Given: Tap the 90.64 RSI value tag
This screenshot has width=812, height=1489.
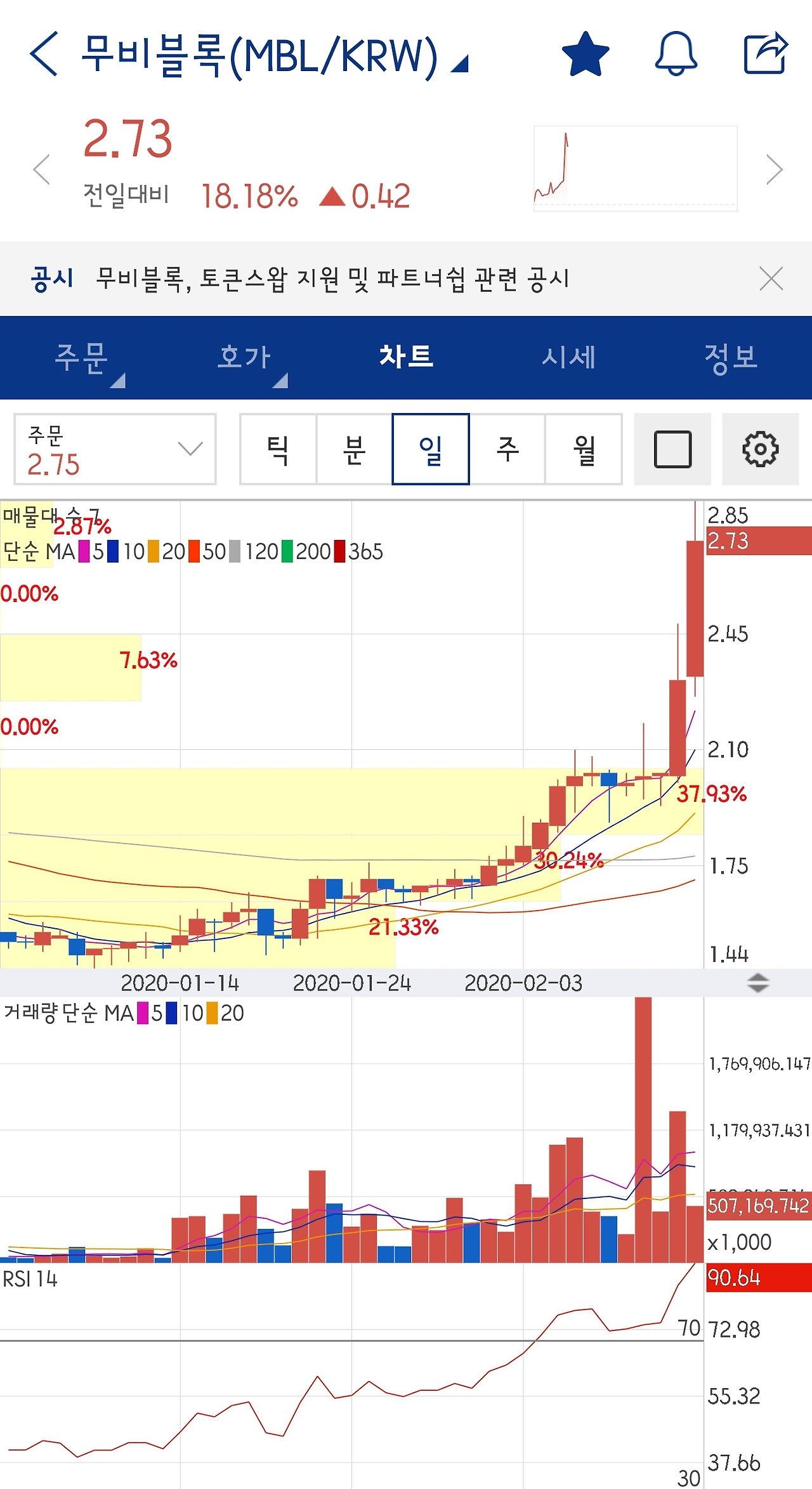Looking at the screenshot, I should 759,1278.
